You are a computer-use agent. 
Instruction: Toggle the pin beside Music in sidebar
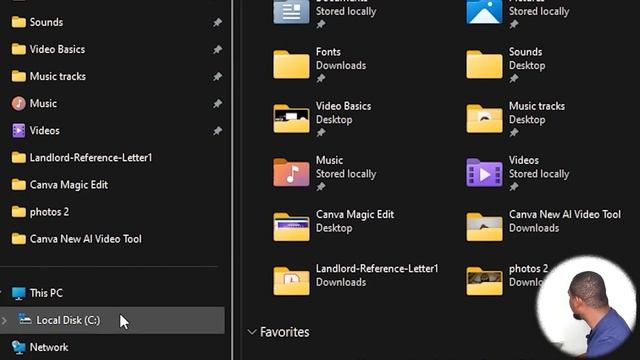click(217, 104)
